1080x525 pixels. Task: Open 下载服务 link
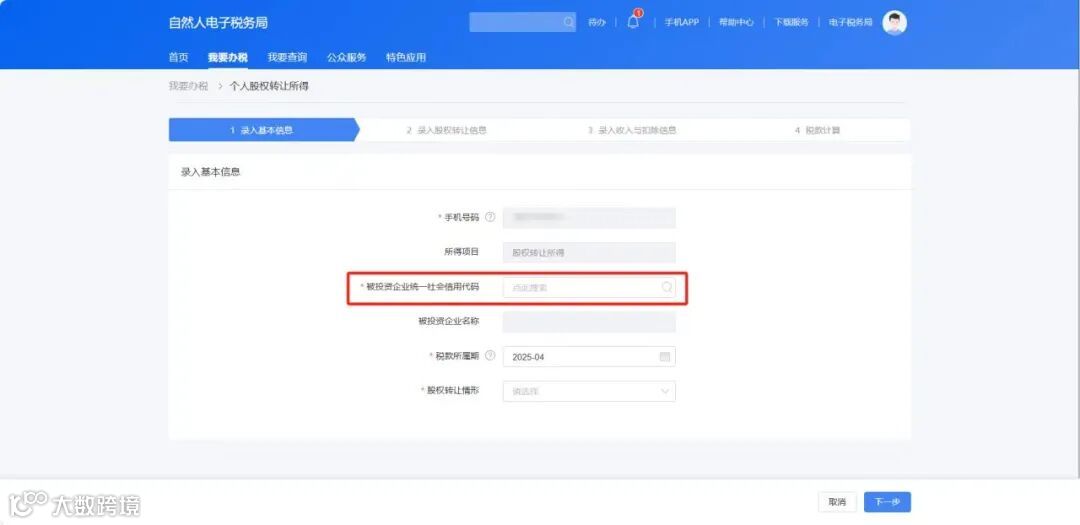click(791, 23)
